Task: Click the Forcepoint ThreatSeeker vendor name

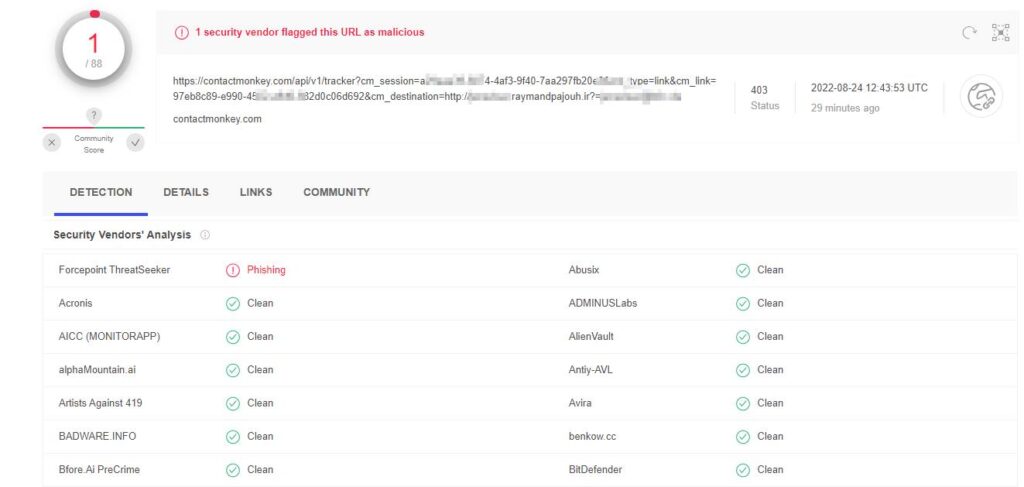Action: point(114,270)
